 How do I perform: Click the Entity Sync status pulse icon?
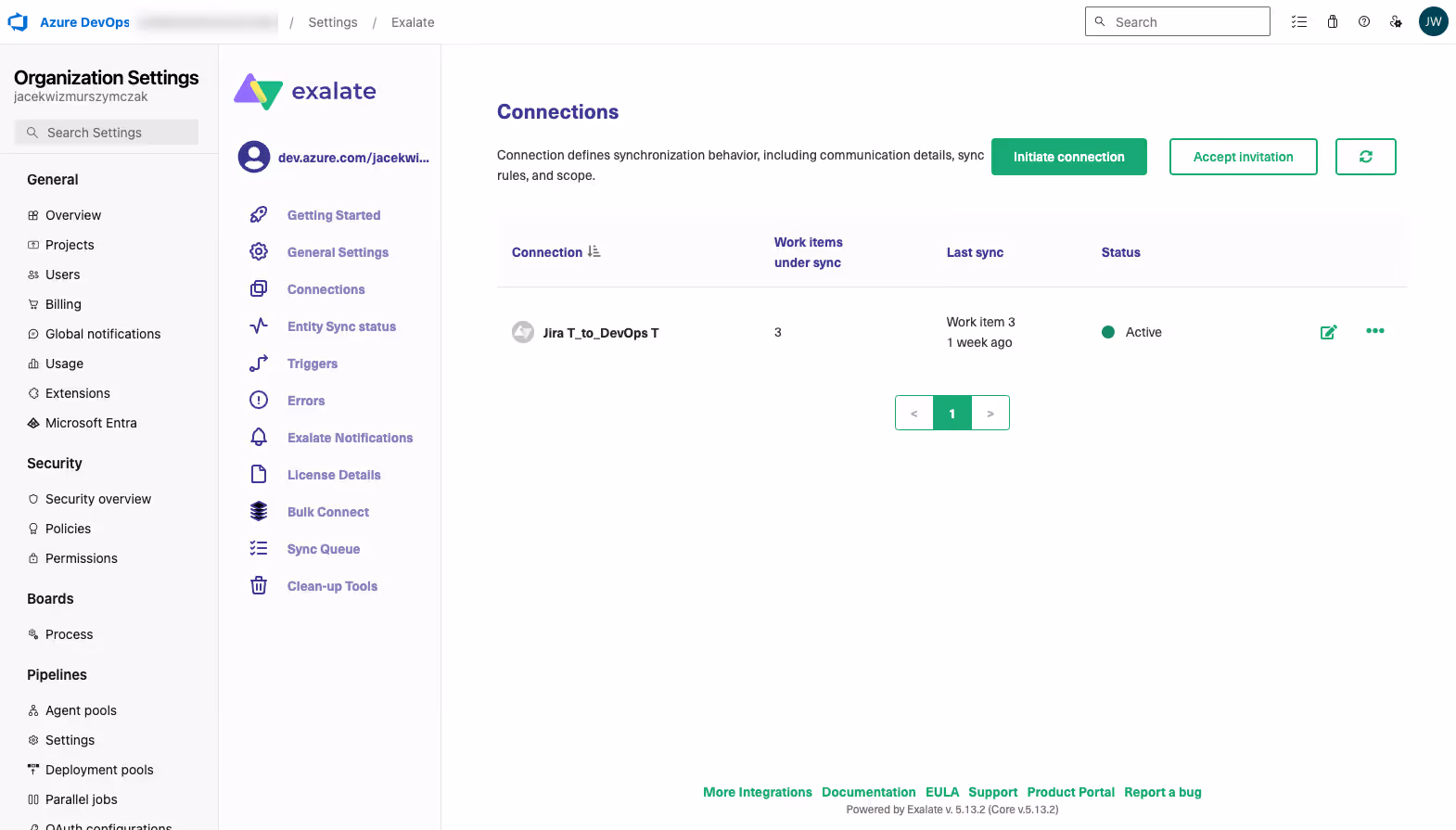pyautogui.click(x=259, y=326)
